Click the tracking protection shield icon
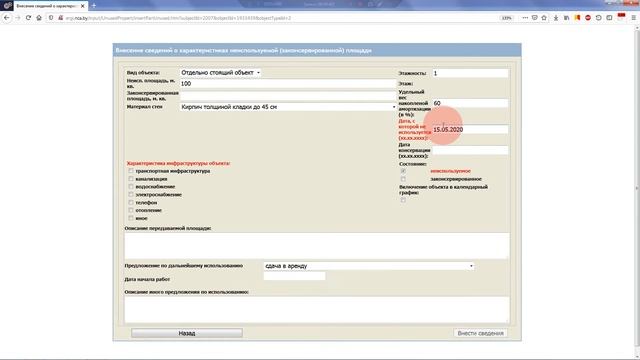The height and width of the screenshot is (360, 640). pyautogui.click(x=51, y=18)
